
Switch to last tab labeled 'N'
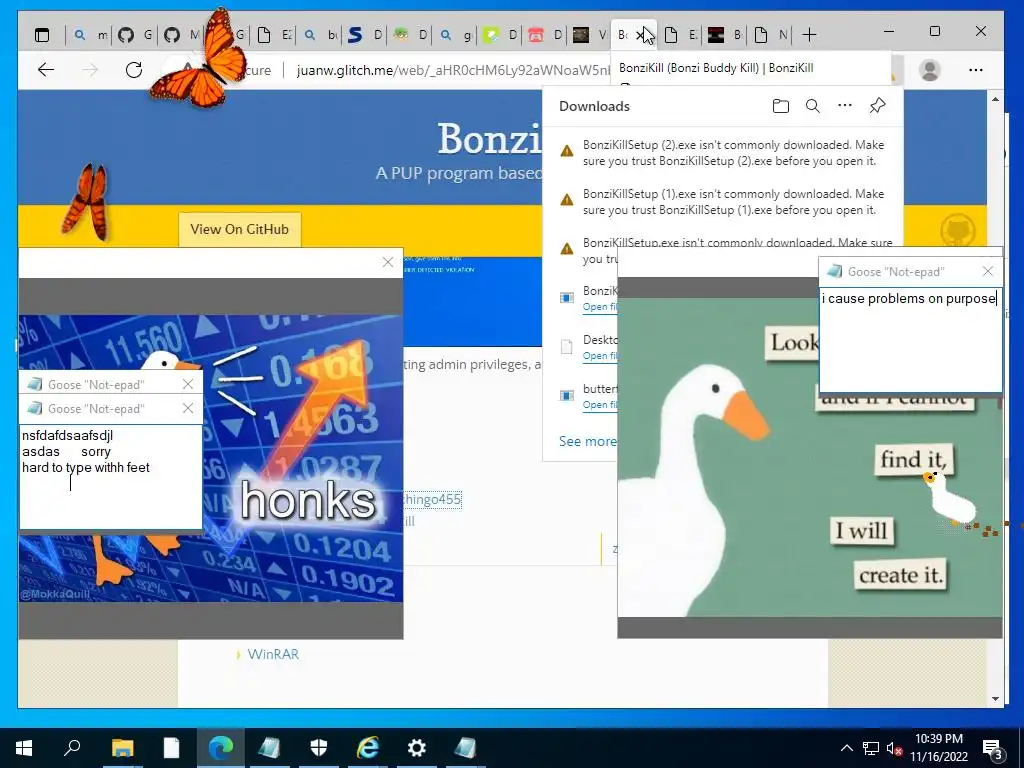771,35
